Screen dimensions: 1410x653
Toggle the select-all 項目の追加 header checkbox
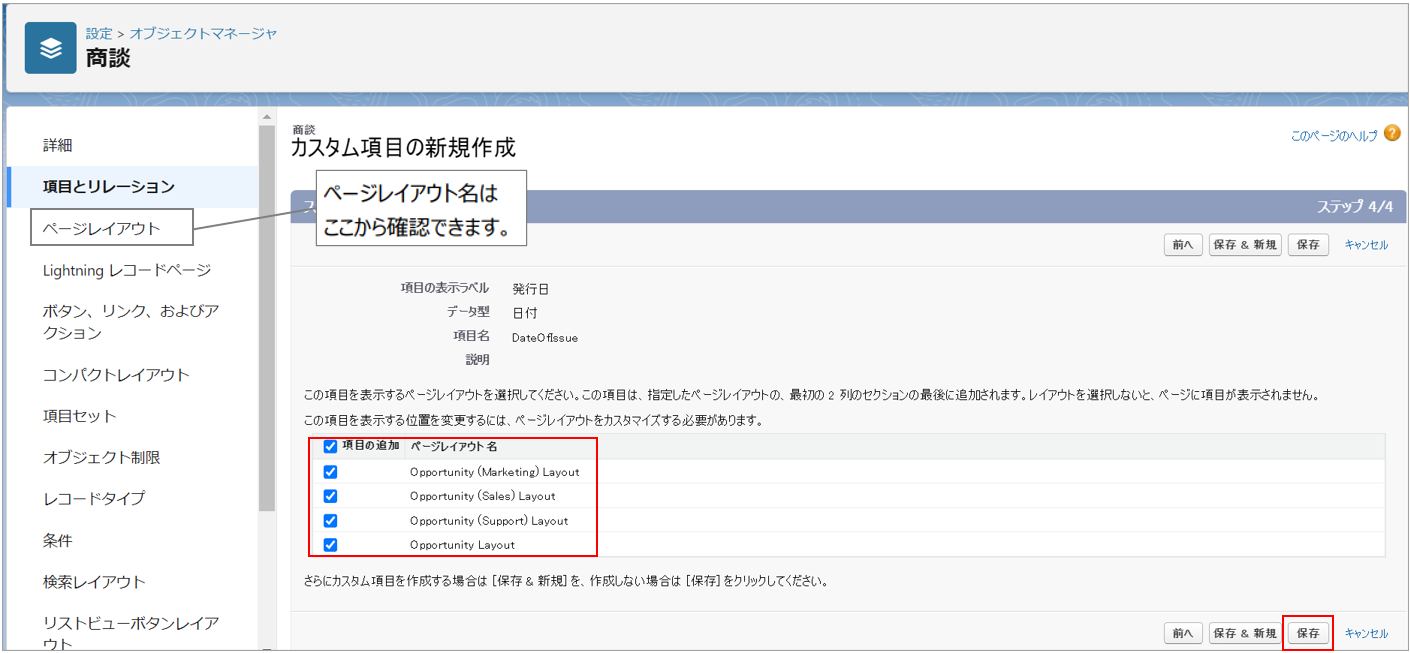[331, 447]
